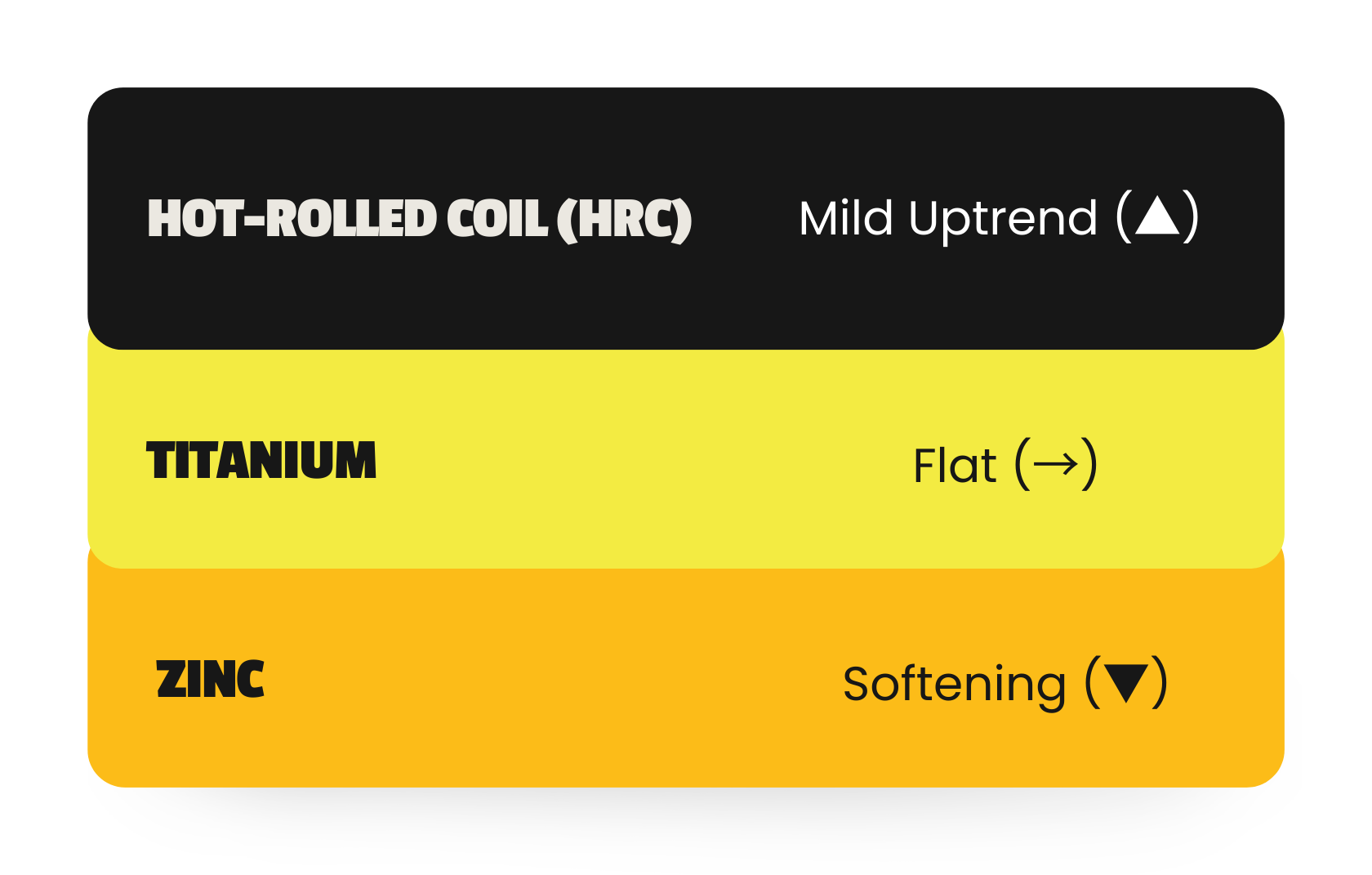Screen dimensions: 1372x875
Task: Click the right arrow icon beside Flat
Action: point(1055,465)
